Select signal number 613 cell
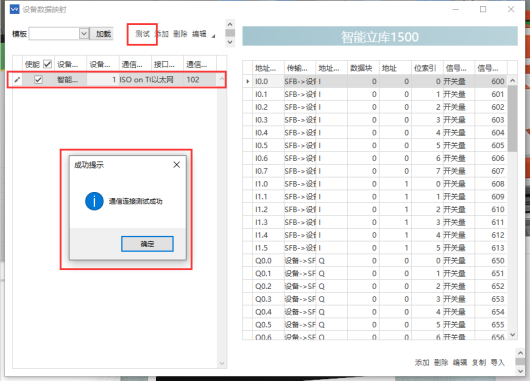 click(491, 248)
